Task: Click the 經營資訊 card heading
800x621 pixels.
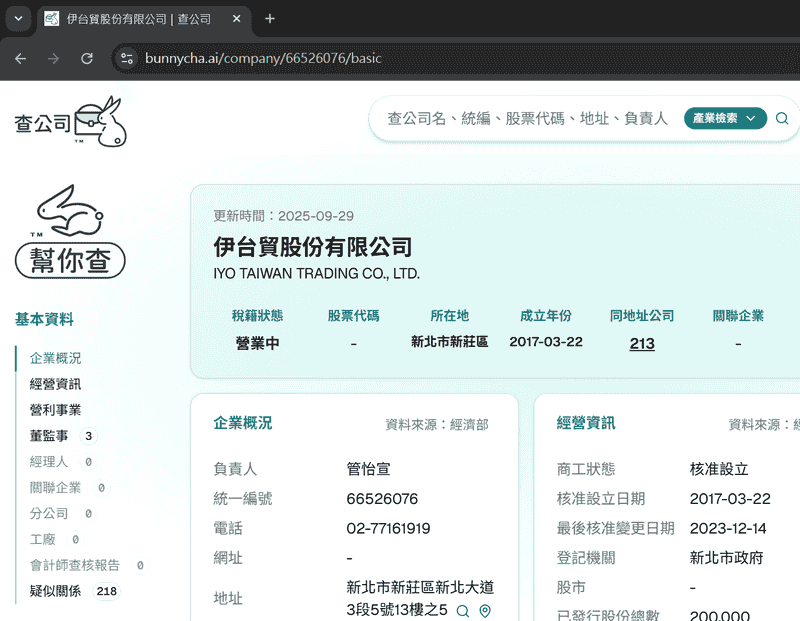Action: tap(586, 423)
